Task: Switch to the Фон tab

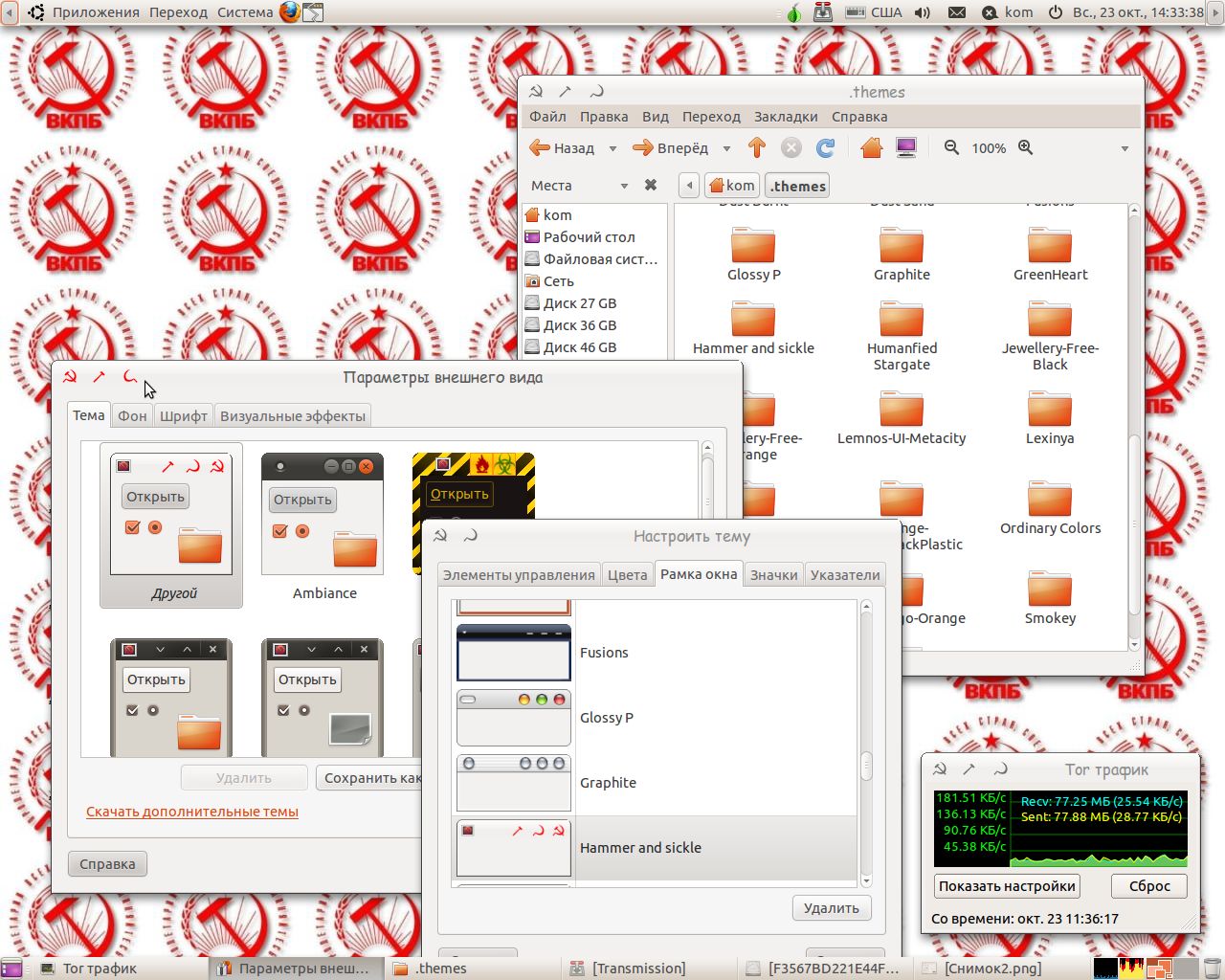Action: tap(132, 415)
